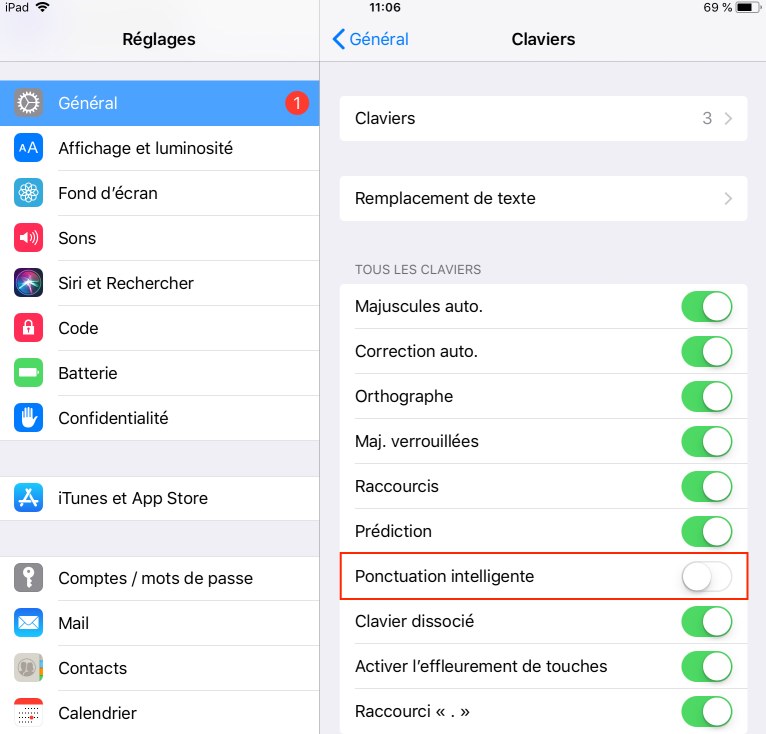This screenshot has width=766, height=734.
Task: Toggle off Clavier dissocié
Action: click(x=706, y=621)
